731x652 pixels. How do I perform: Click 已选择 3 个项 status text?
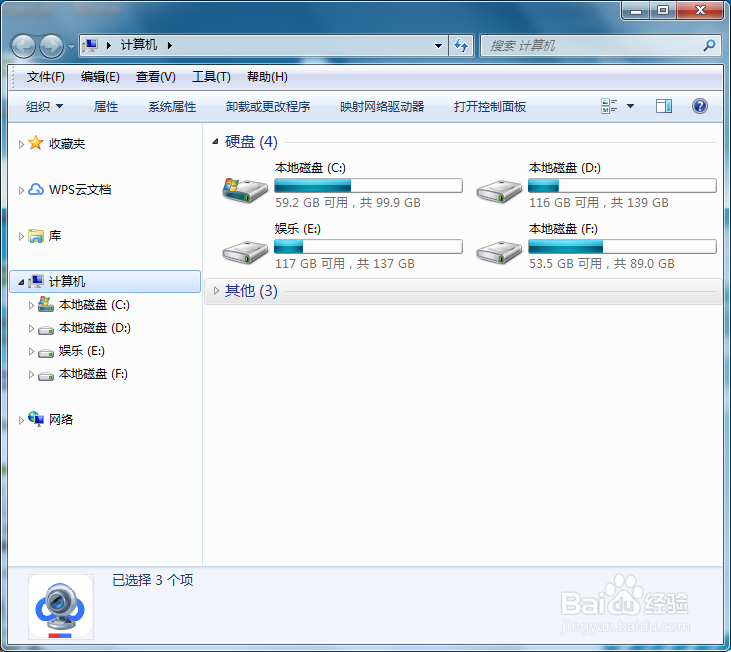coord(152,580)
